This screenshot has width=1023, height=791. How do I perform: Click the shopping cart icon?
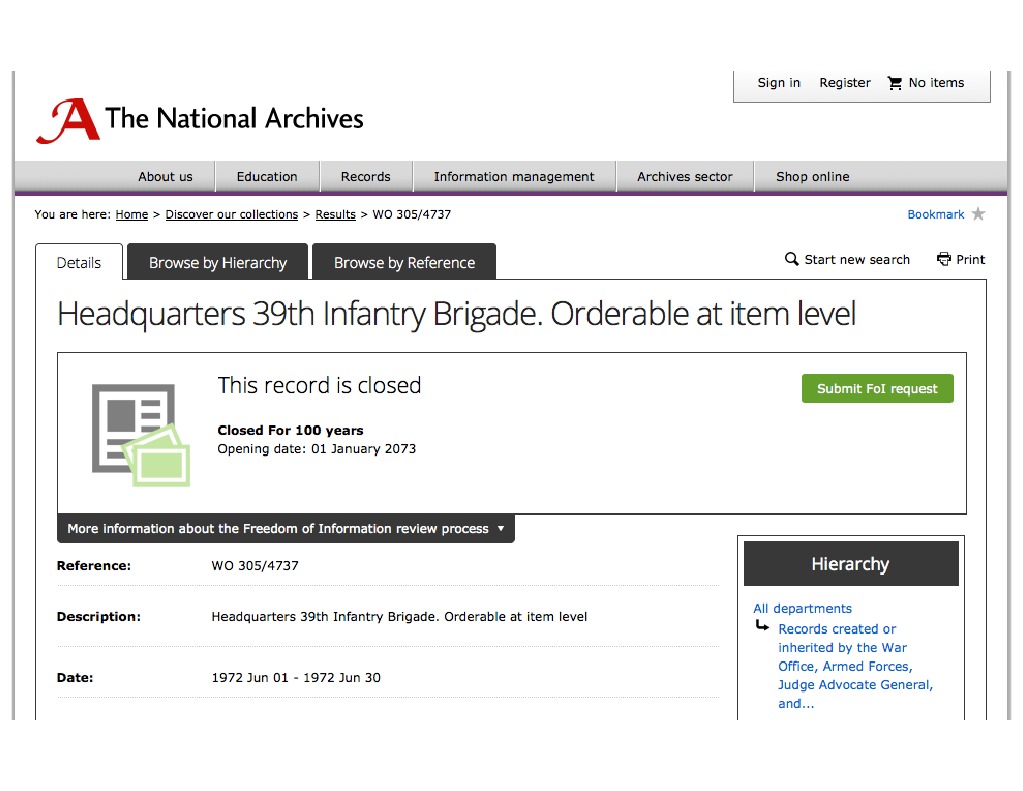[x=894, y=83]
